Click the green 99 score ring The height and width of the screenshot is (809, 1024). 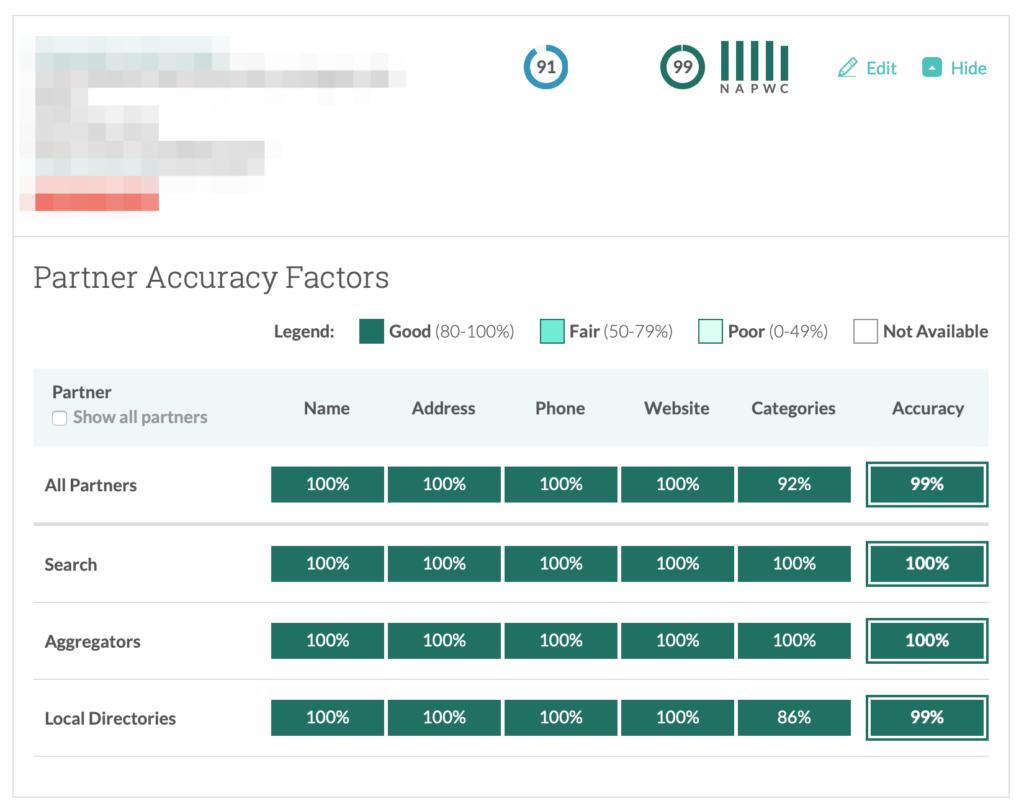(x=682, y=68)
